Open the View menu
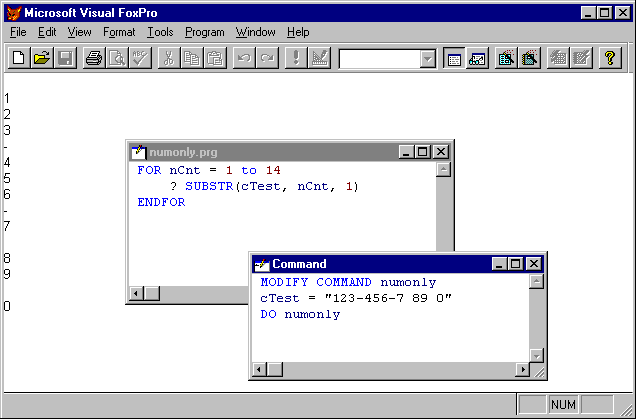Viewport: 636px width, 419px height. [80, 32]
